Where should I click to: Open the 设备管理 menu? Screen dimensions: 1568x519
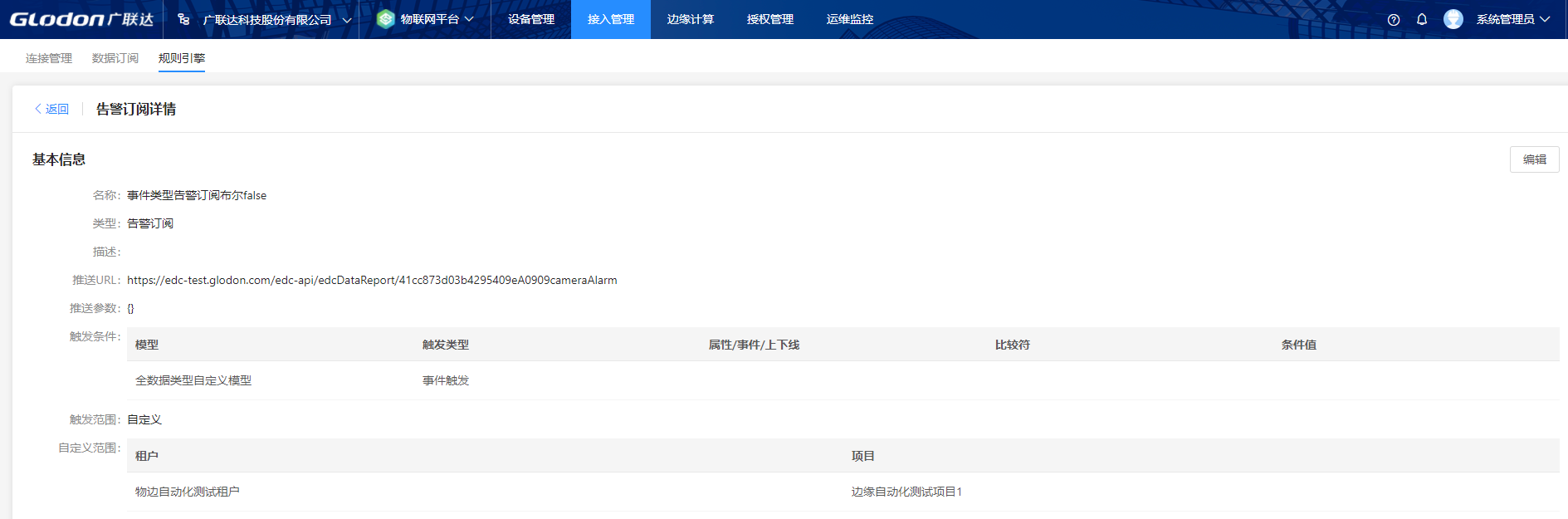531,19
